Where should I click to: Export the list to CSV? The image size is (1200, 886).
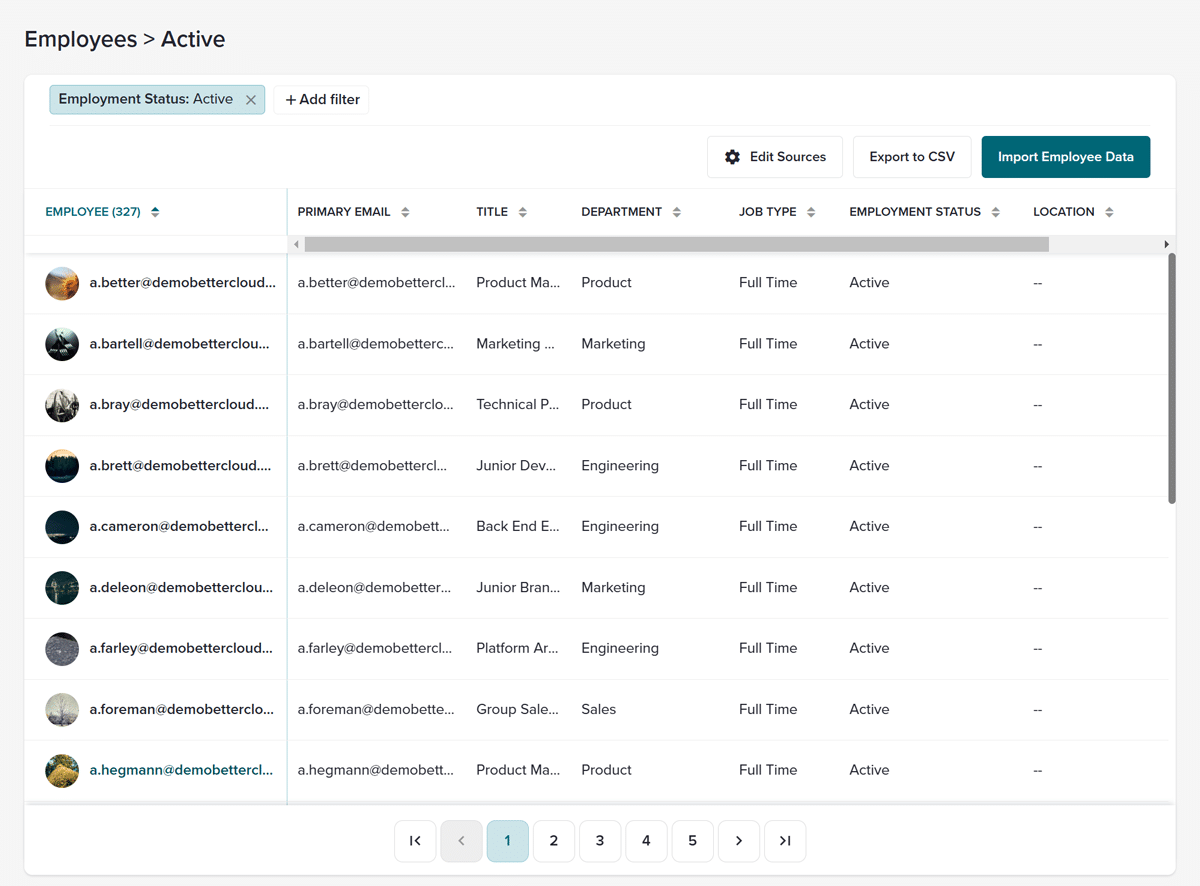pos(912,157)
